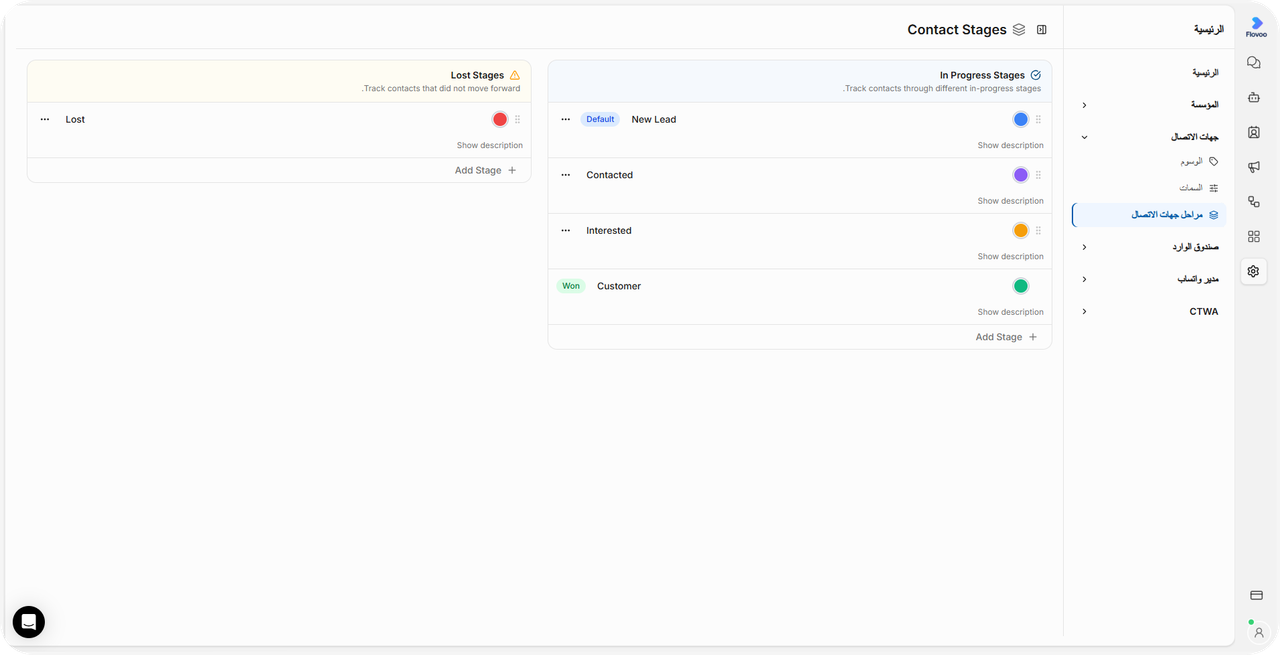1280x655 pixels.
Task: Expand the CTWA section
Action: coord(1084,311)
